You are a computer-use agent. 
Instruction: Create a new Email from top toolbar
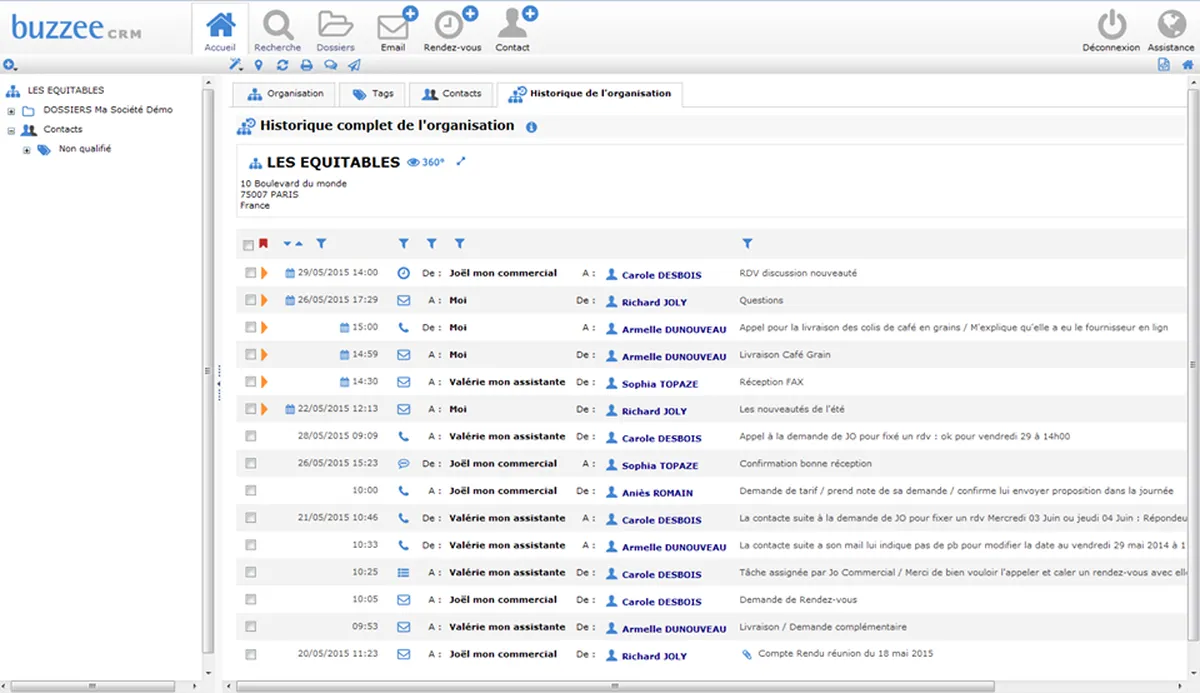(395, 28)
